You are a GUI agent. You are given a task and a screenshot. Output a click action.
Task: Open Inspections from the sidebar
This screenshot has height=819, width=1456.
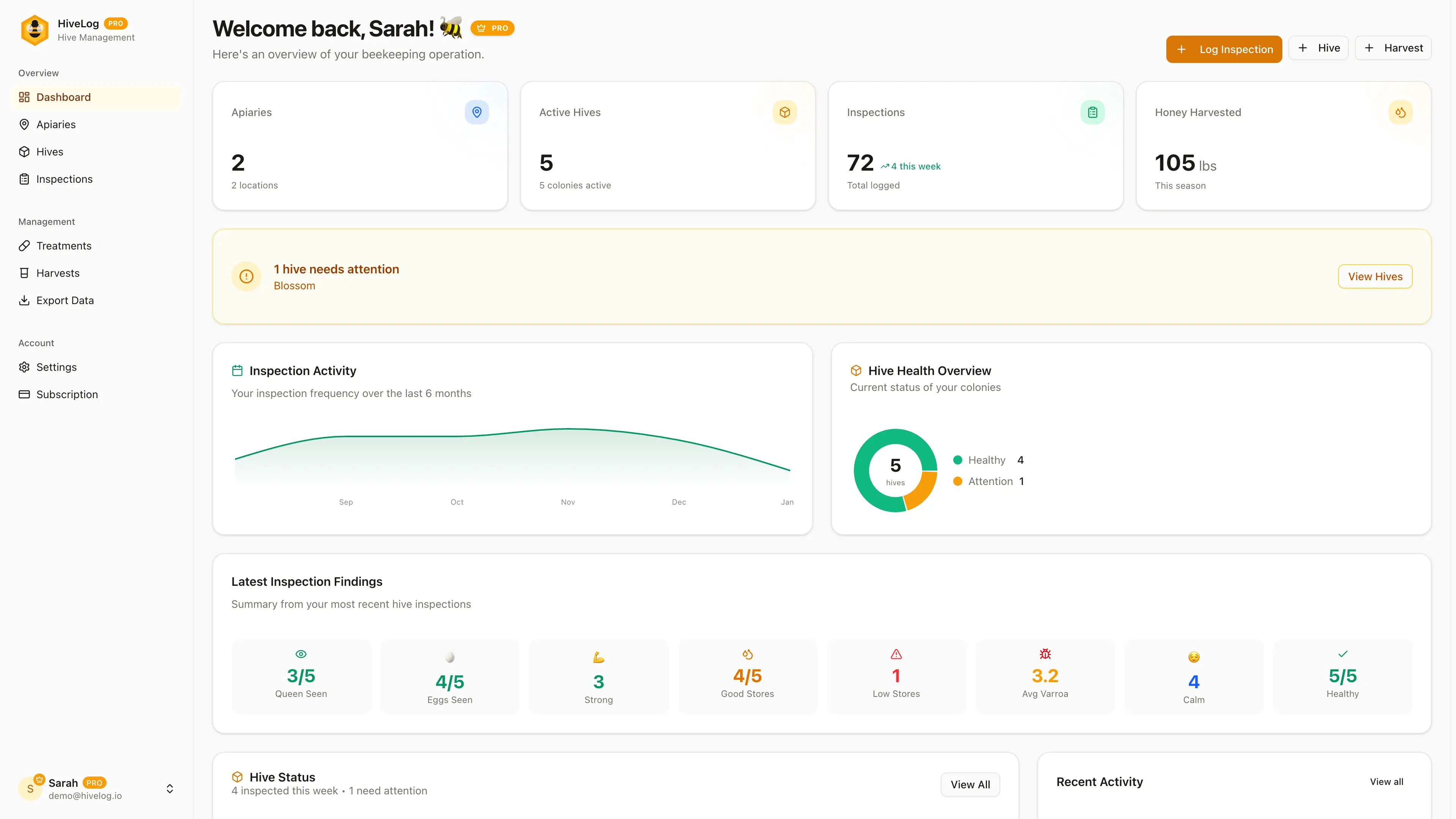64,179
